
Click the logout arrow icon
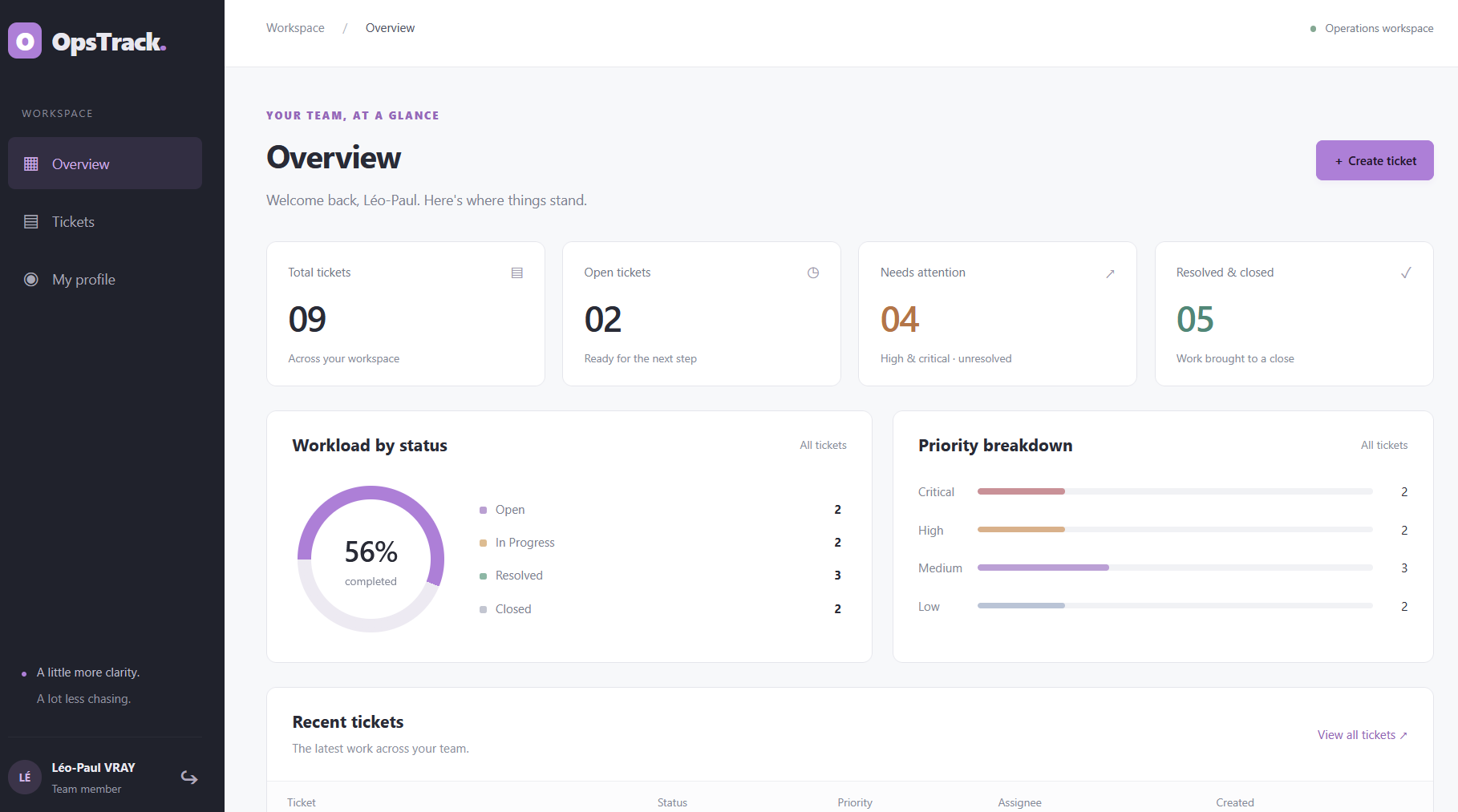point(189,778)
